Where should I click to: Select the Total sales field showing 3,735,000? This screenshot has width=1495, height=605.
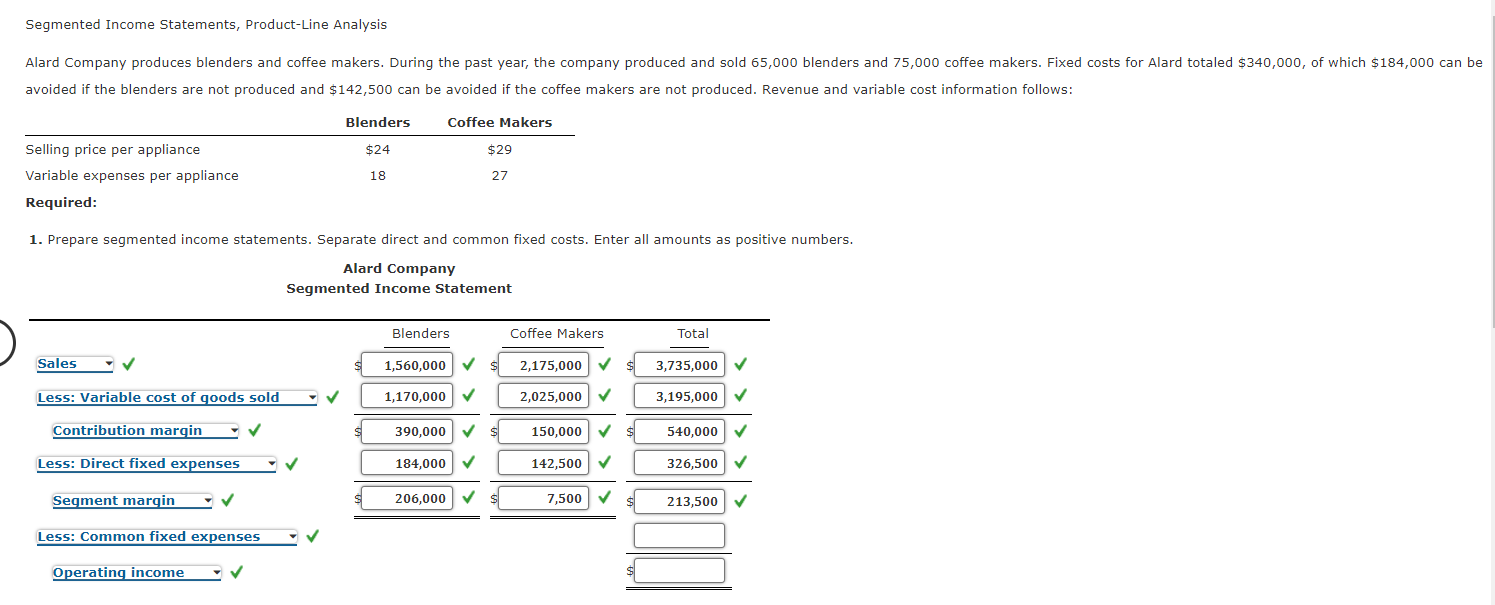679,365
